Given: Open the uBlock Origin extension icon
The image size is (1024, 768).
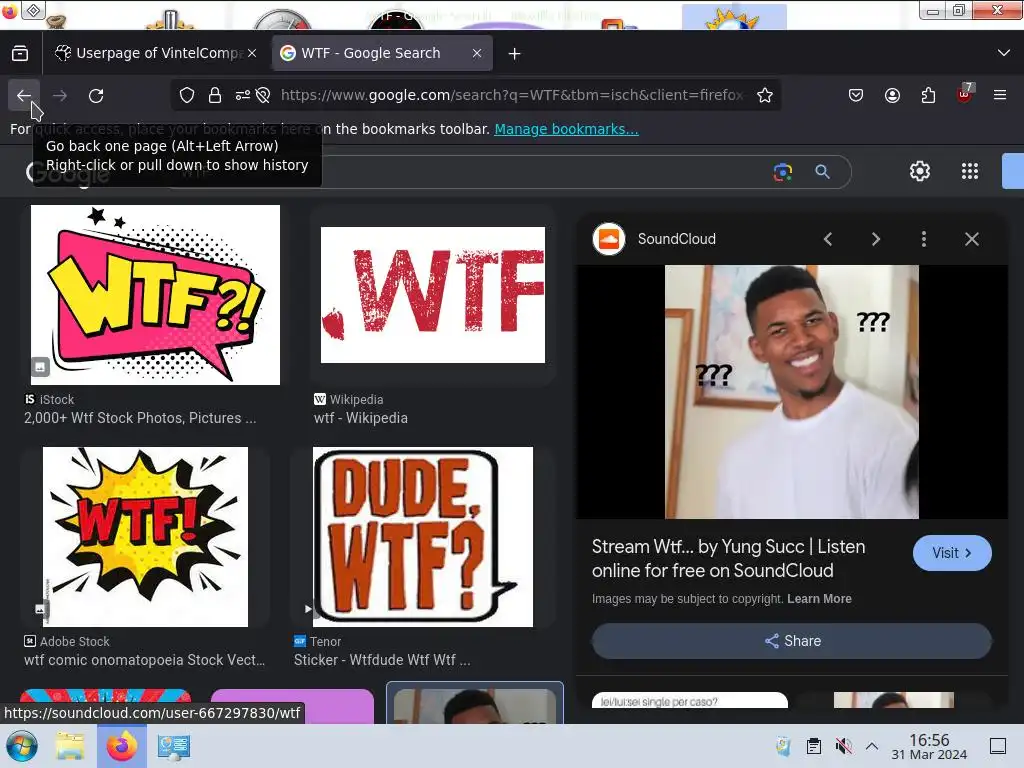Looking at the screenshot, I should point(964,95).
